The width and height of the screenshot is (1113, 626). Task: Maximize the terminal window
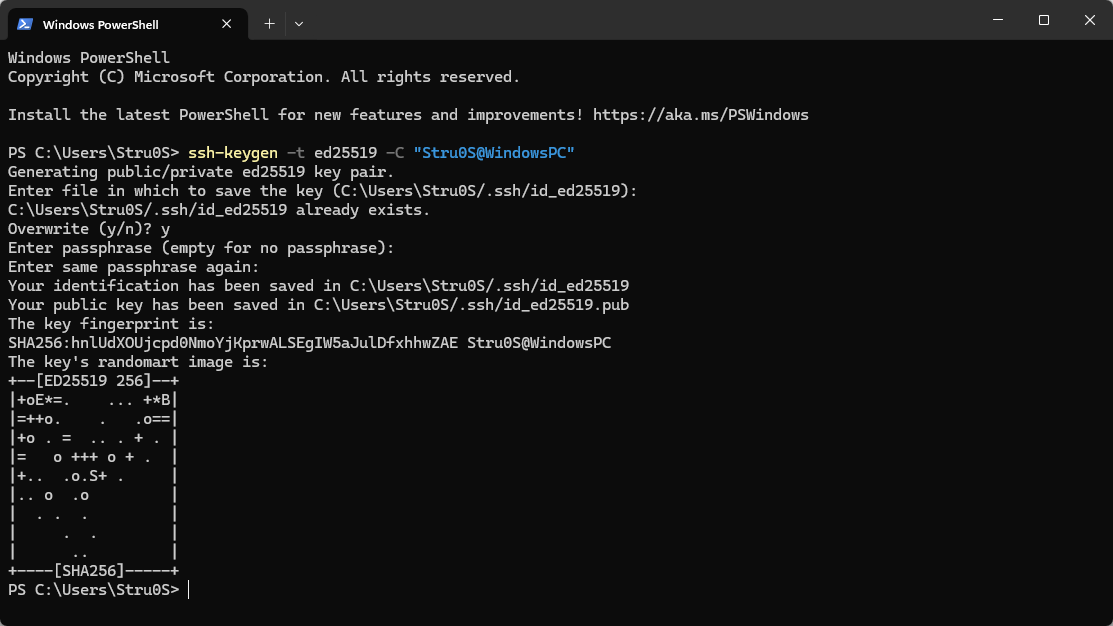pos(1044,20)
